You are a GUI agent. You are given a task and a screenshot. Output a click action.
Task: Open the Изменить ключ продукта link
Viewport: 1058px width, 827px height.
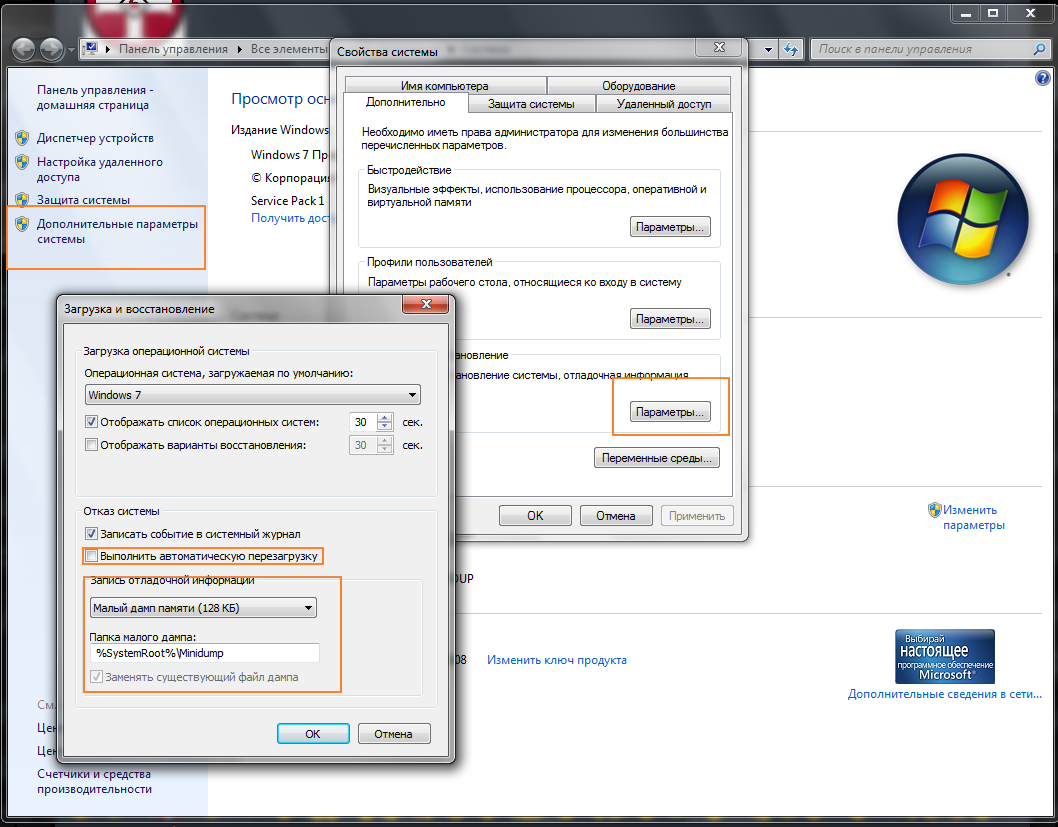click(x=556, y=660)
